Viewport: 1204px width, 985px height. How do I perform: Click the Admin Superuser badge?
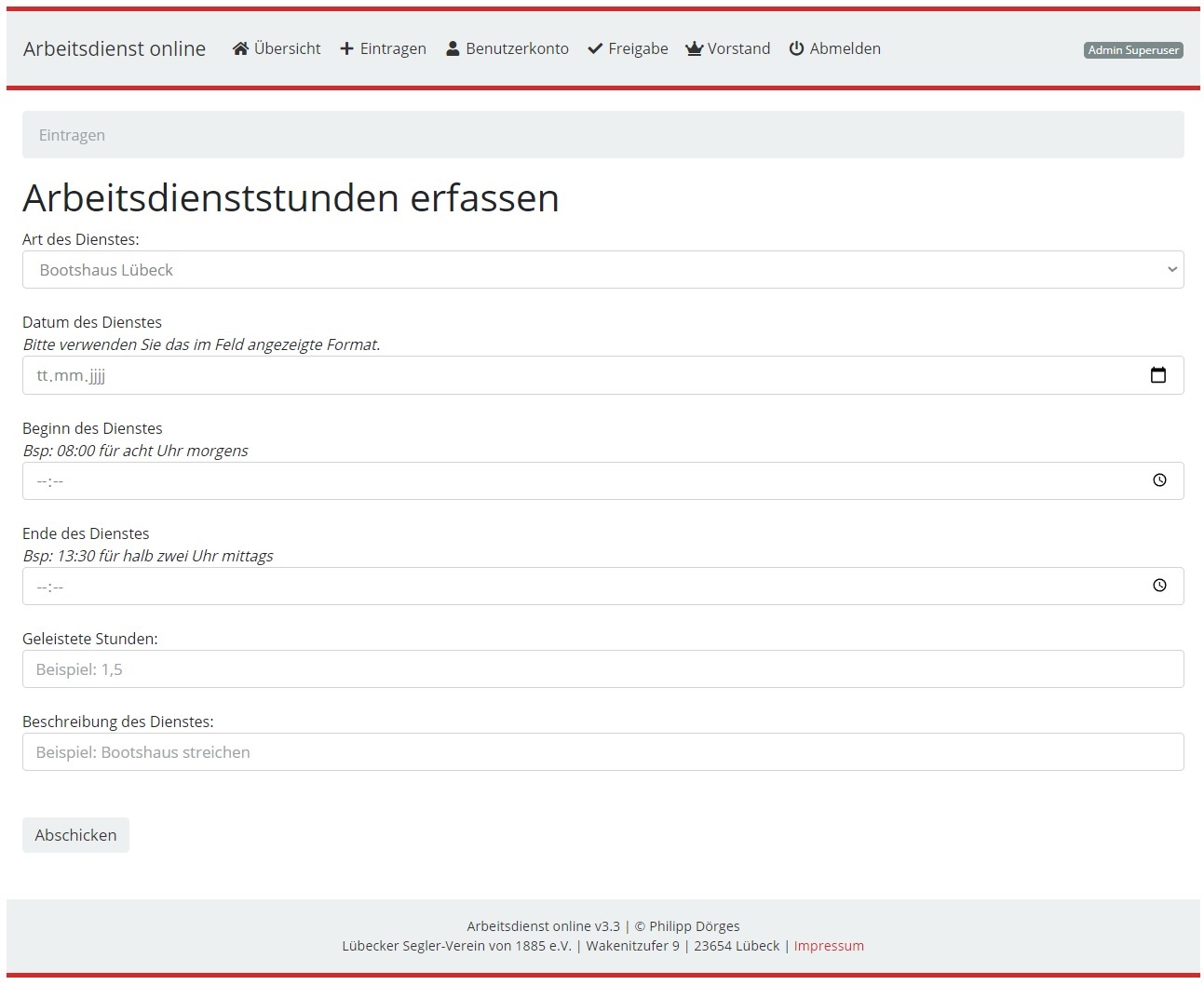(1133, 50)
